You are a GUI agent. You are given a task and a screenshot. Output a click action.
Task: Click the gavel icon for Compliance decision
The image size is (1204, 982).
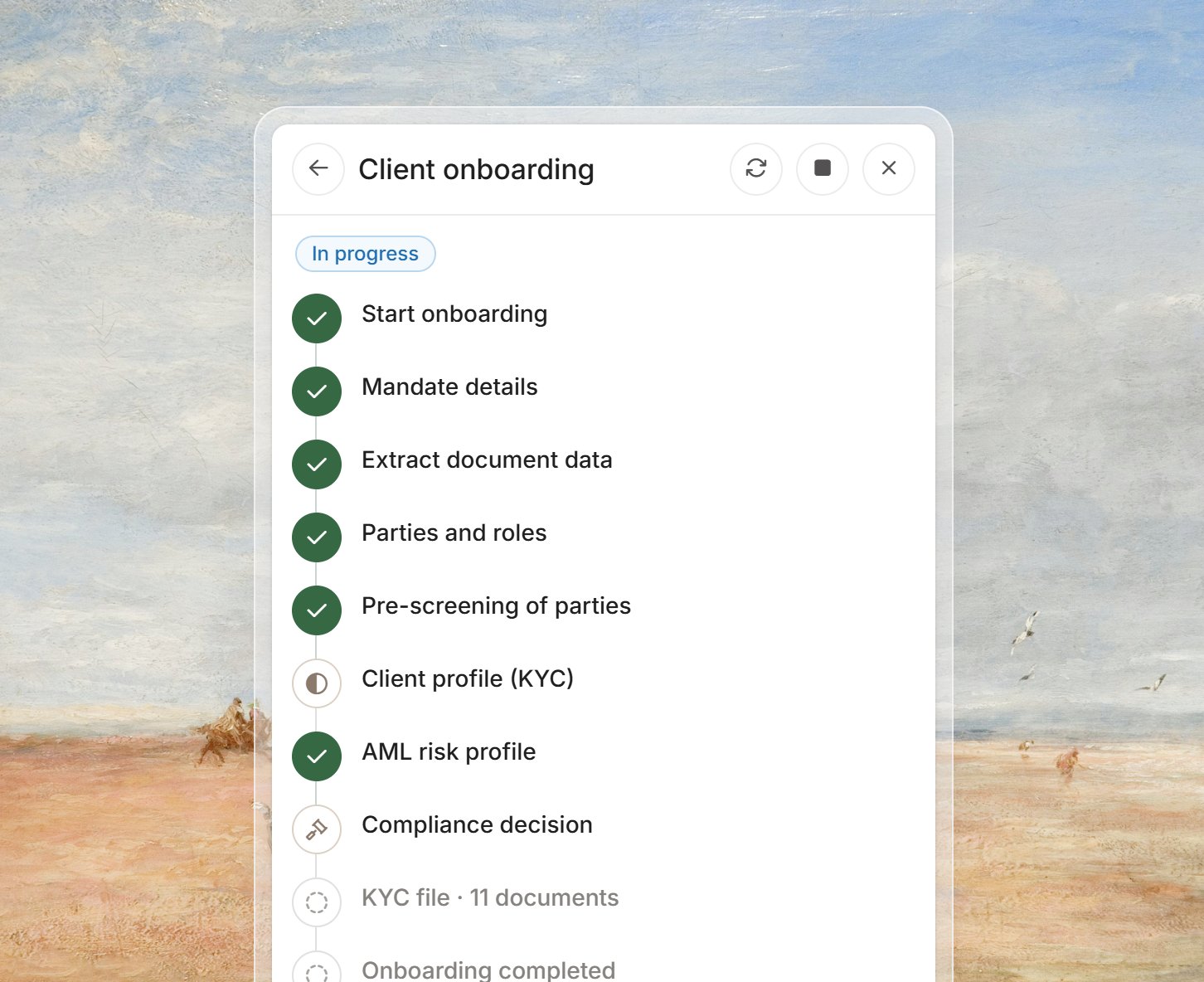(x=317, y=829)
